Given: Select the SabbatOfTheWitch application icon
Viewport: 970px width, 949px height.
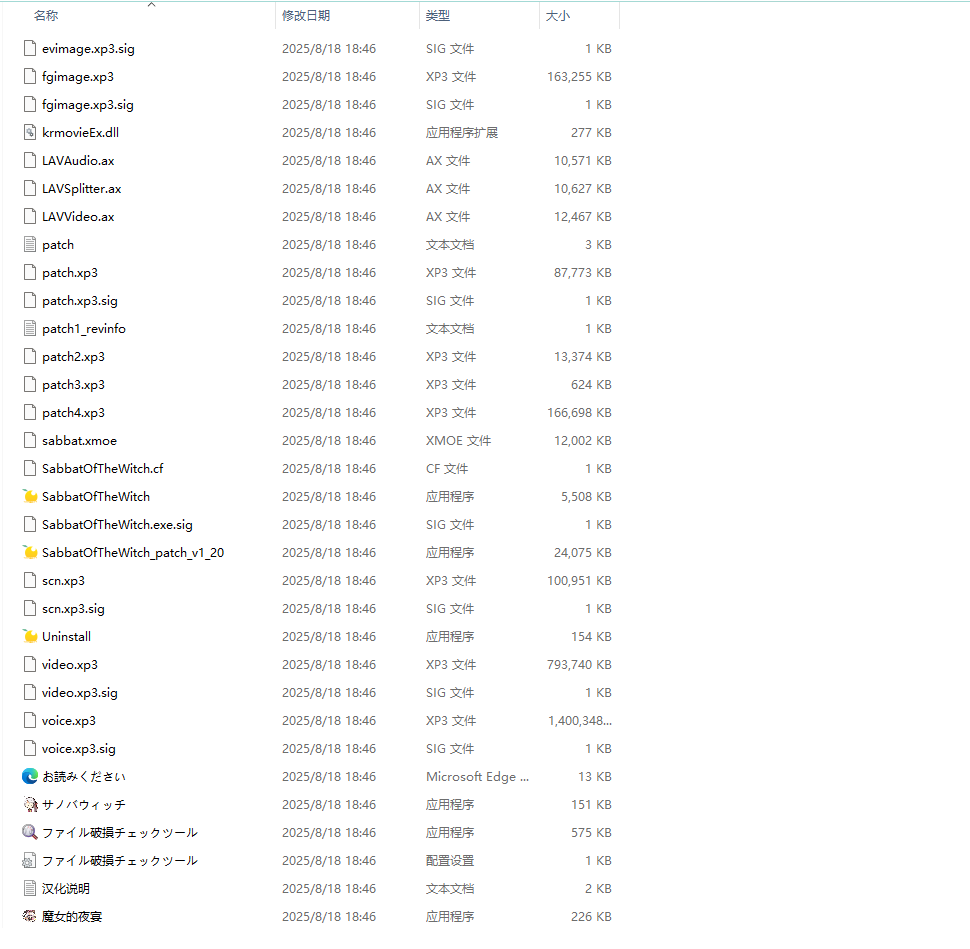Looking at the screenshot, I should tap(30, 496).
